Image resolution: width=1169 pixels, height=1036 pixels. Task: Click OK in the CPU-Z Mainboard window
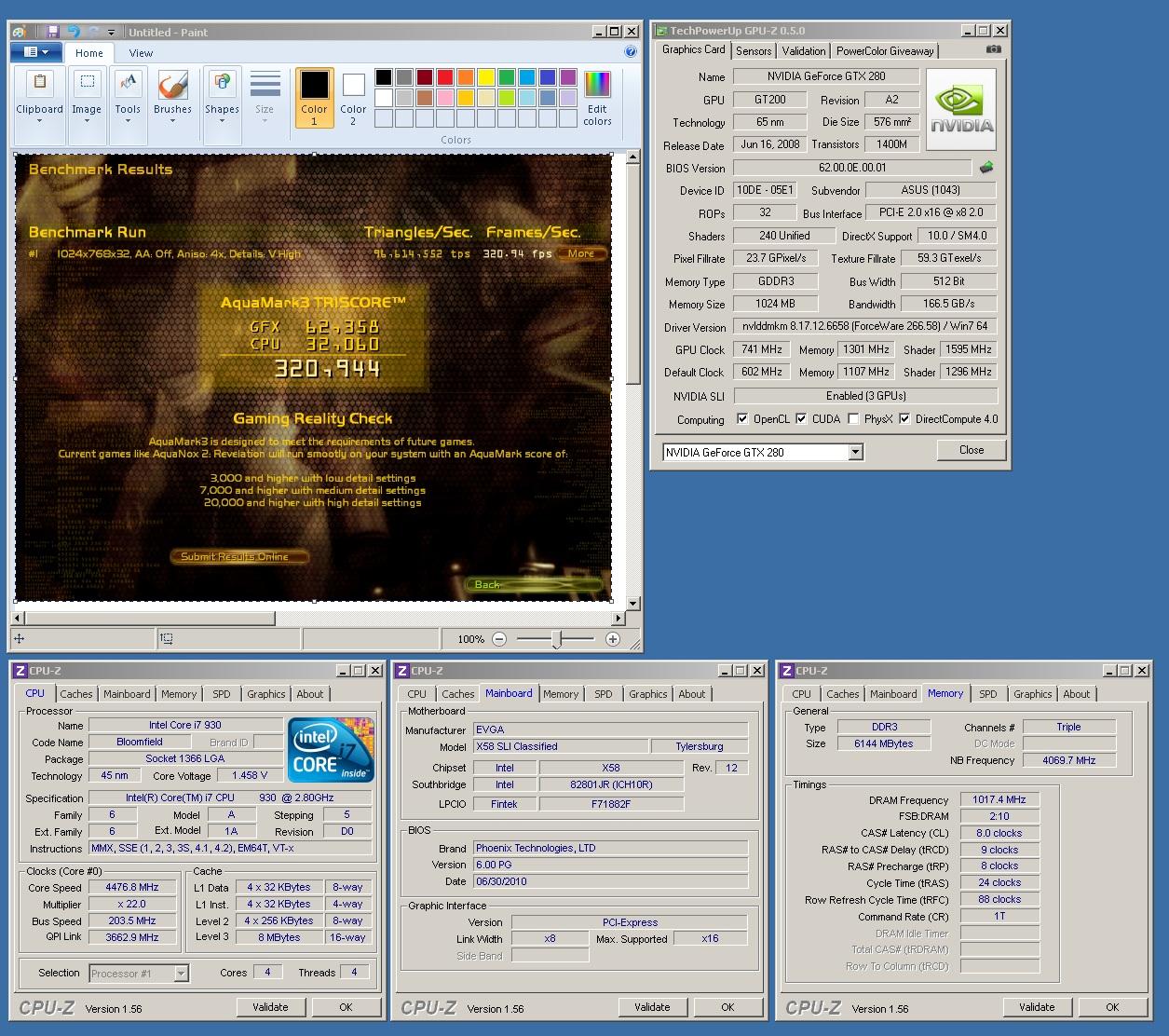tap(727, 1007)
